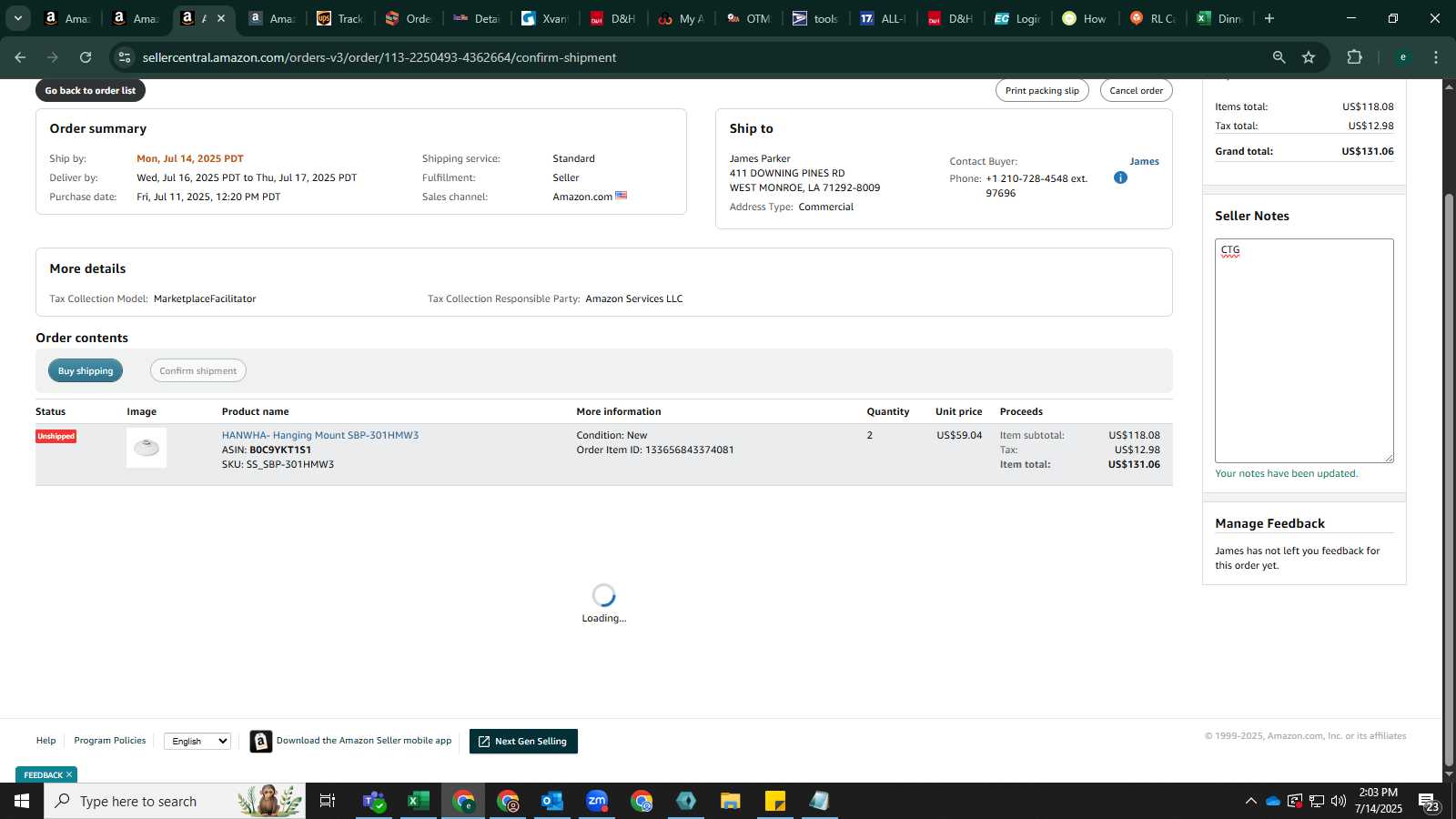The width and height of the screenshot is (1456, 819).
Task: Open Program Policies link
Action: (110, 741)
